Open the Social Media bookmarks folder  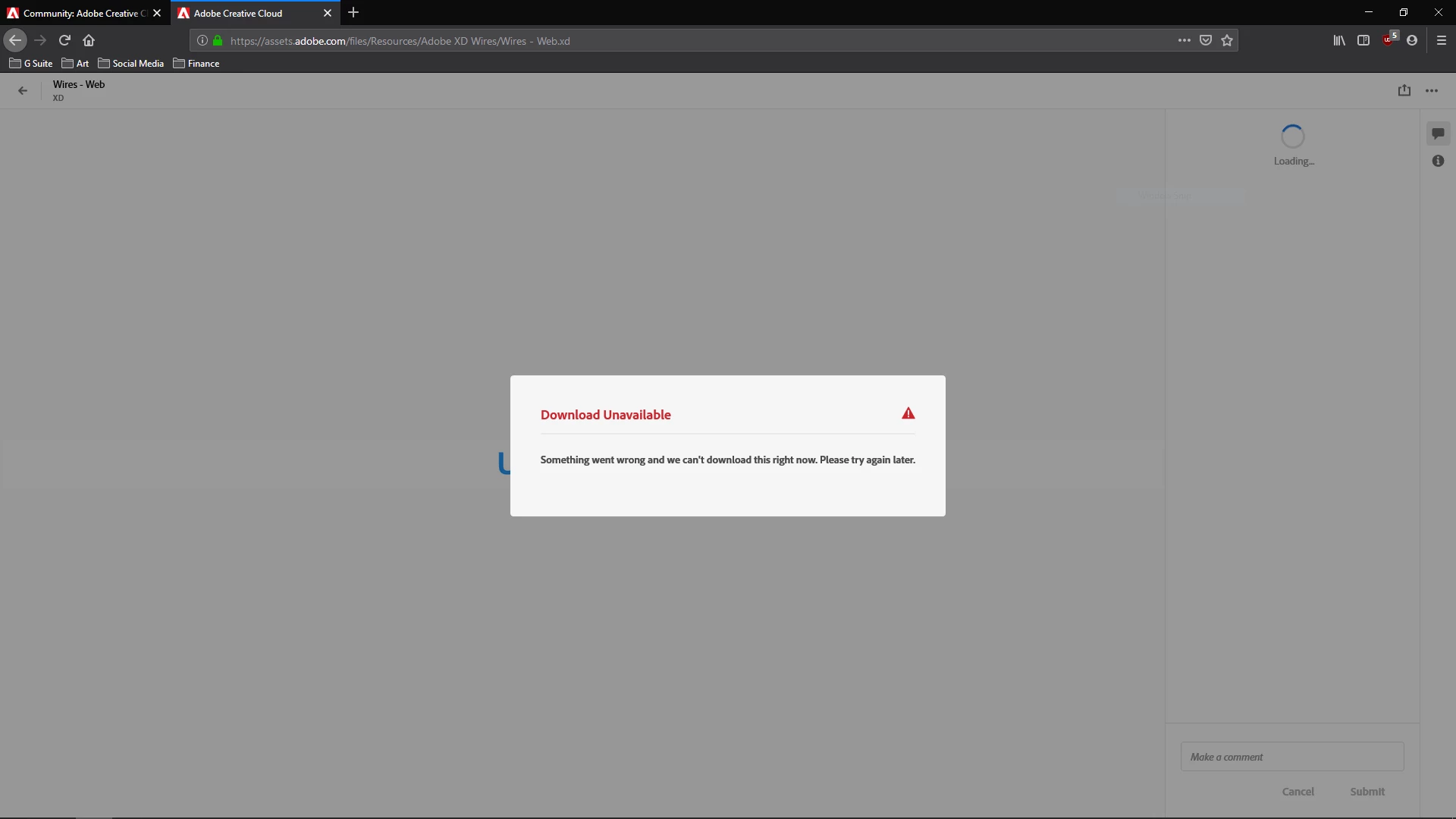(x=130, y=64)
